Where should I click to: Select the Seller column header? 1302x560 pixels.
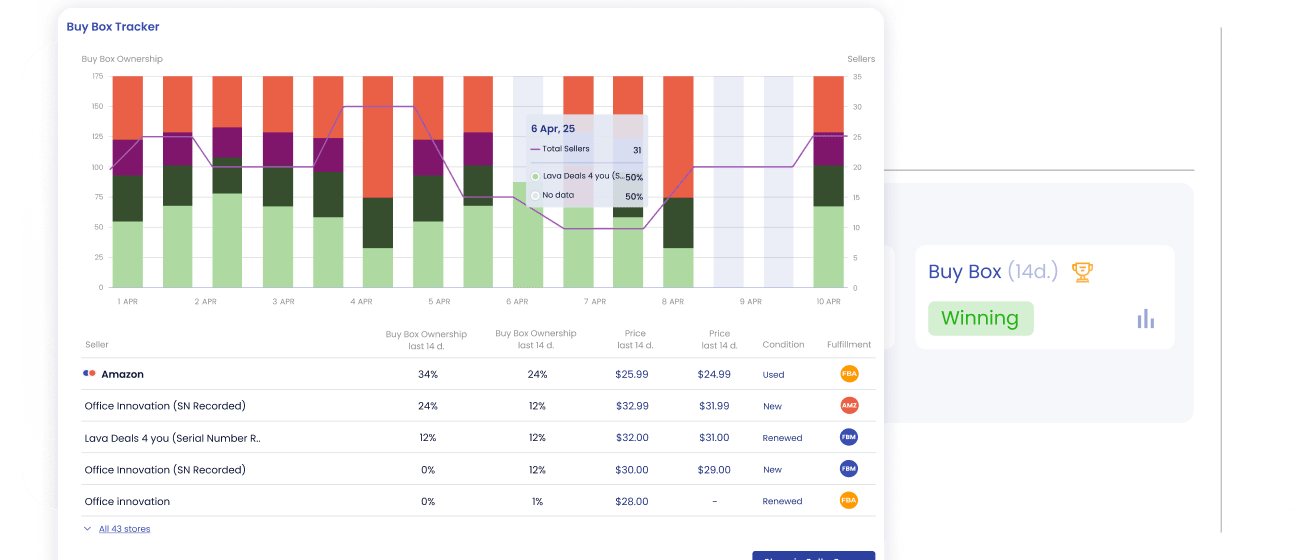97,345
